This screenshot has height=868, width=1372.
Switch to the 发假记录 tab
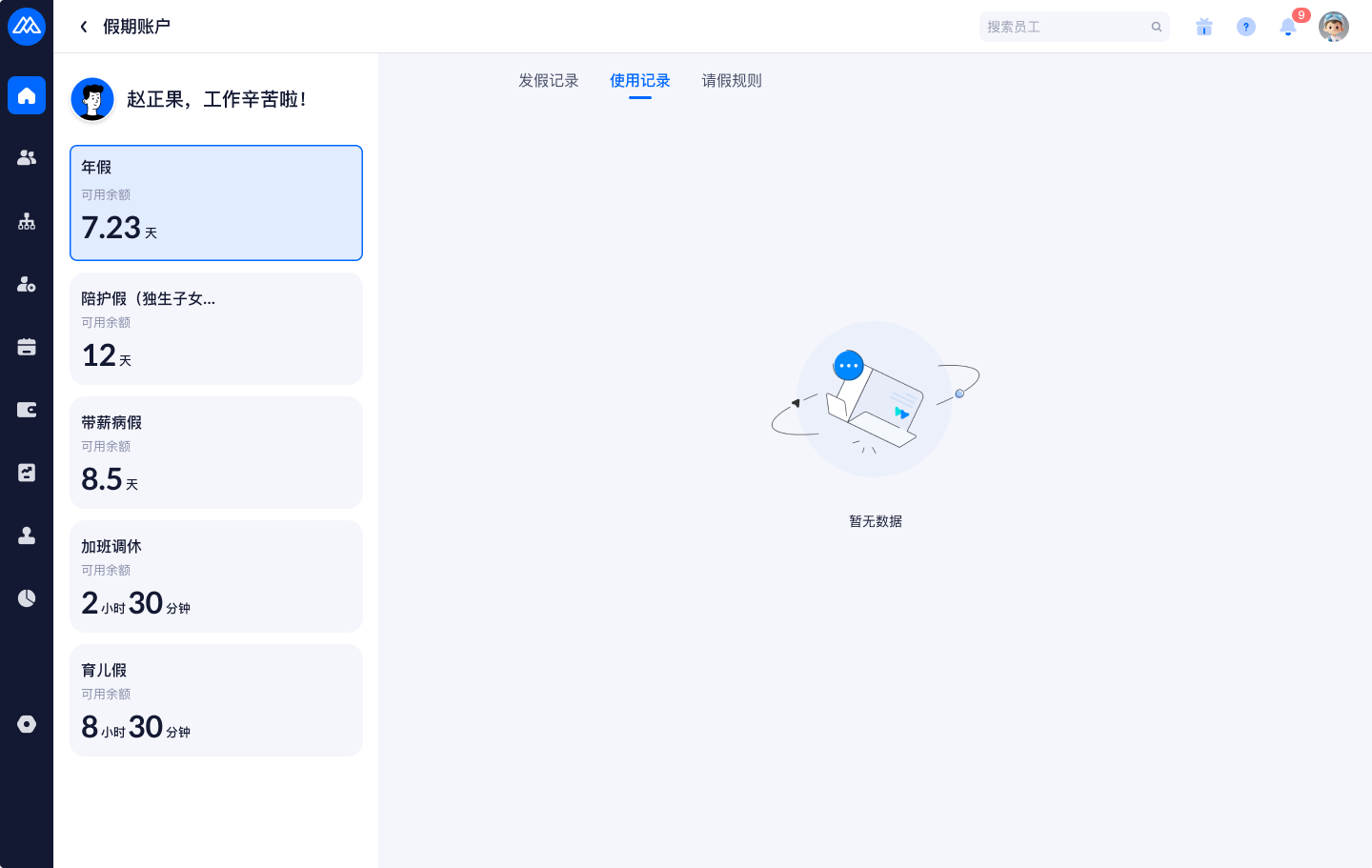click(x=549, y=81)
